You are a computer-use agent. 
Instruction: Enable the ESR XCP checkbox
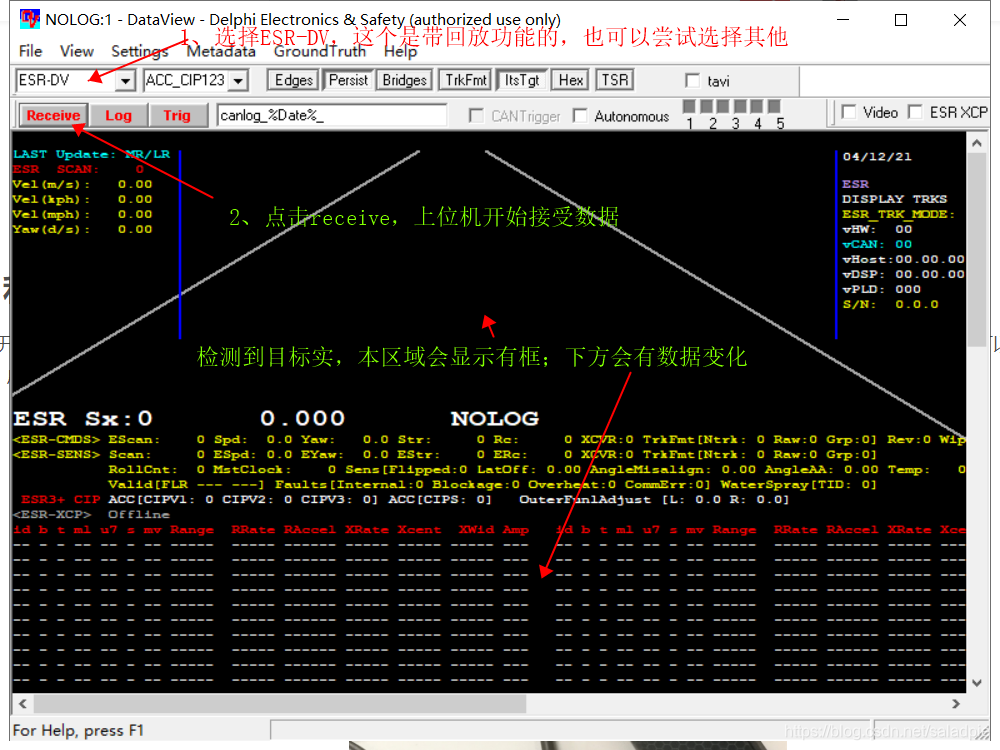click(x=916, y=112)
